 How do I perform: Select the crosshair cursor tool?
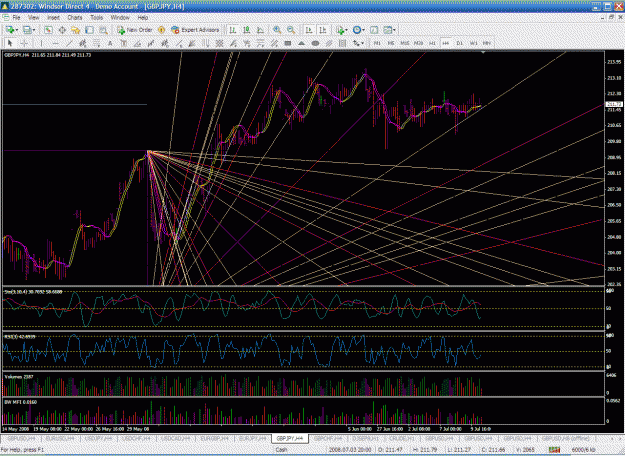coord(24,43)
